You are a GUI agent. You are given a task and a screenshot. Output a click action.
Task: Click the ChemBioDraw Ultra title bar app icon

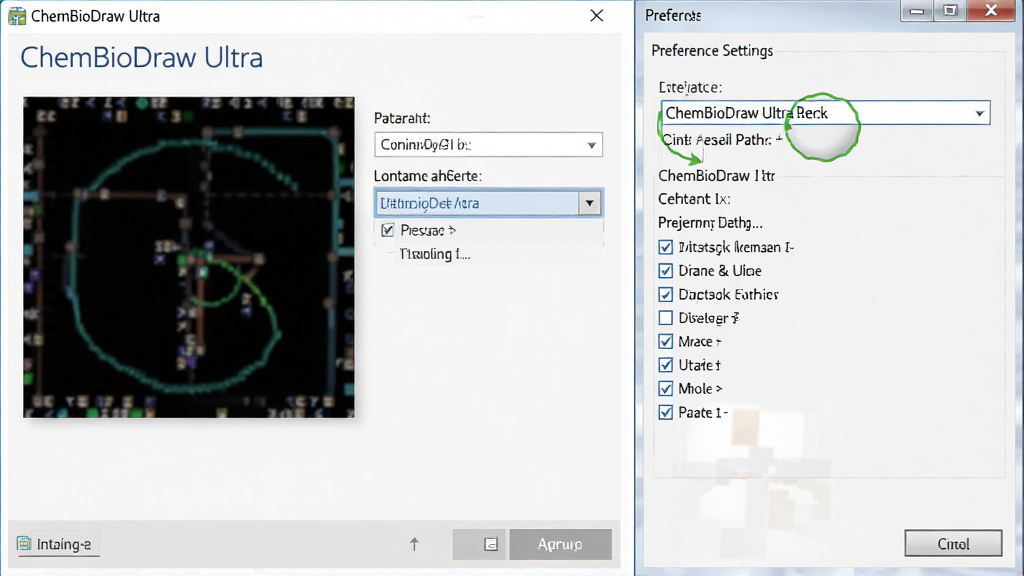pos(17,16)
